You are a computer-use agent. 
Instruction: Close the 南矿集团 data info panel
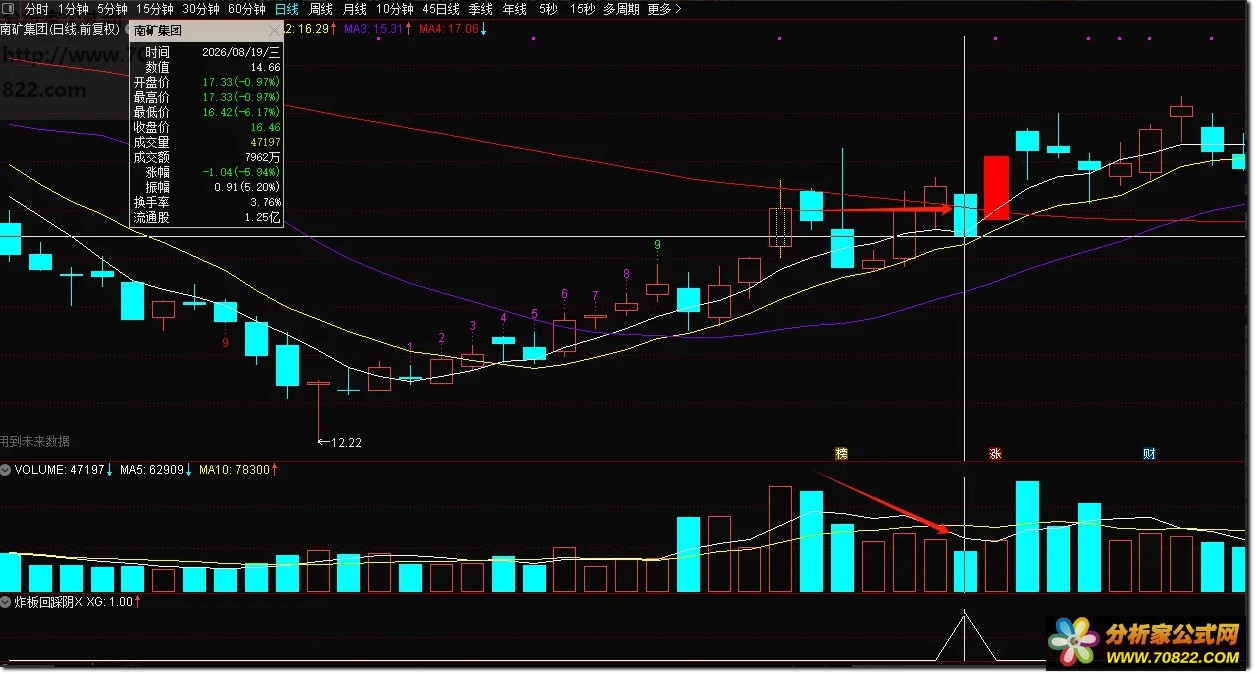coord(275,31)
